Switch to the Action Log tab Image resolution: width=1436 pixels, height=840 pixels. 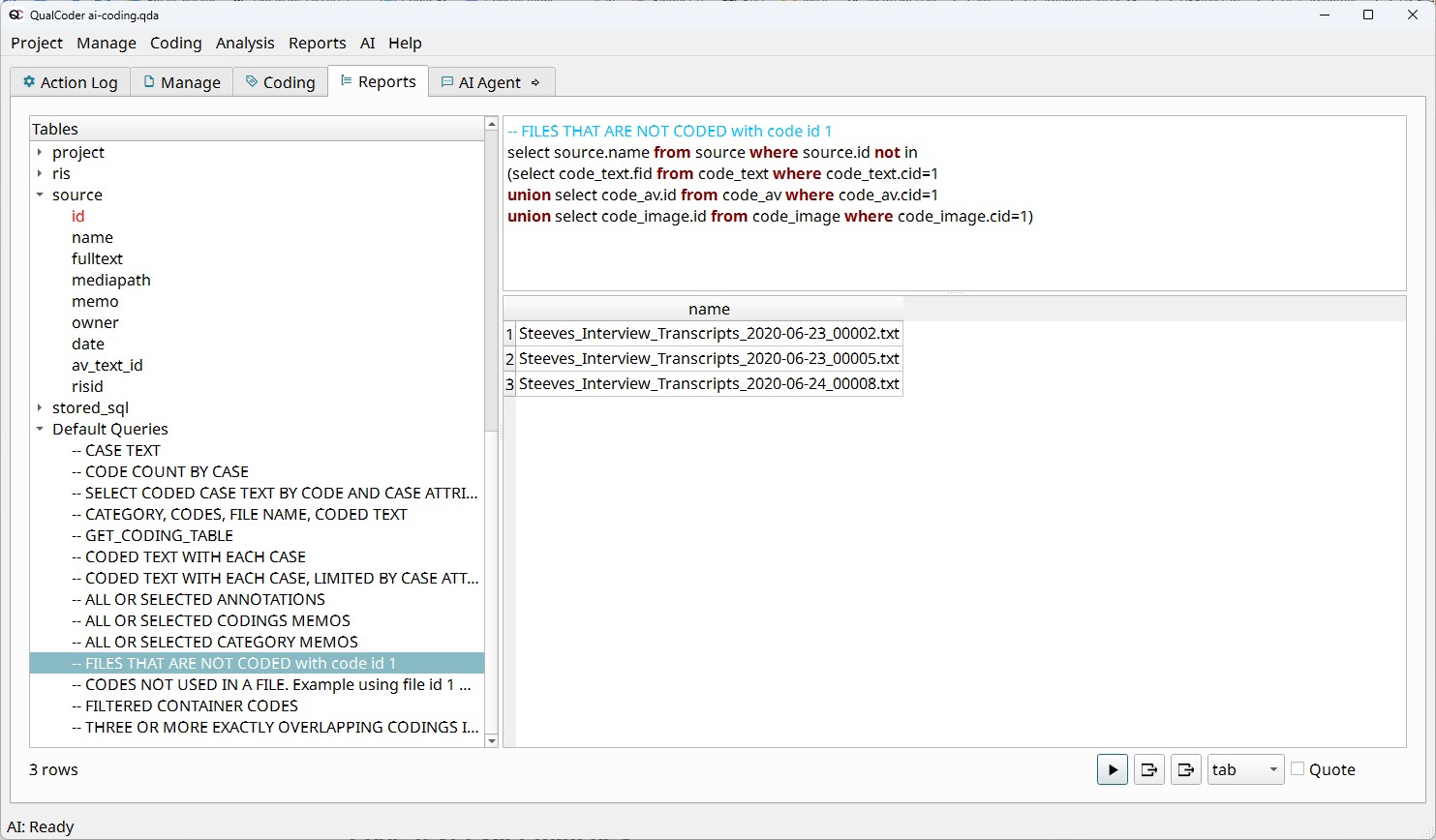[x=70, y=82]
